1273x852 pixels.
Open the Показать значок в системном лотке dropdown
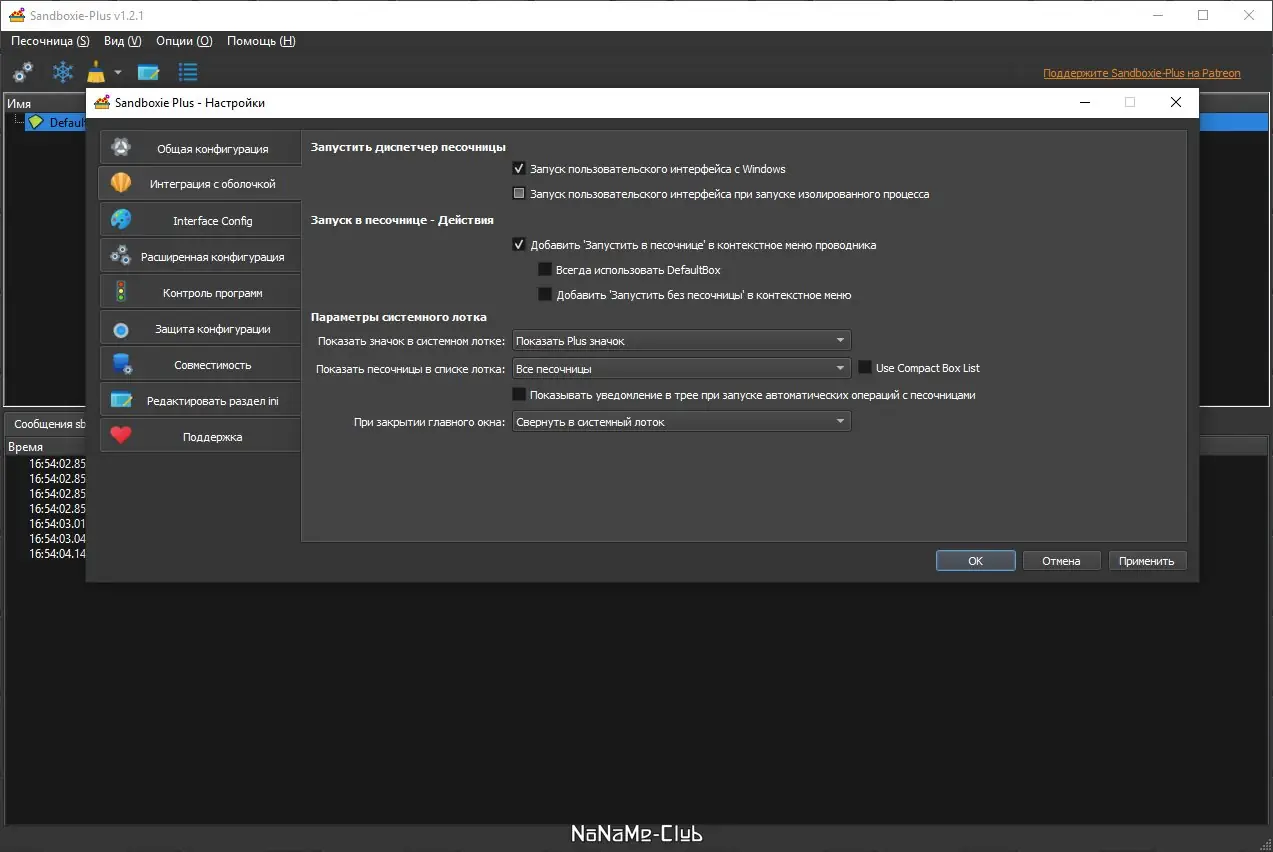(x=681, y=341)
